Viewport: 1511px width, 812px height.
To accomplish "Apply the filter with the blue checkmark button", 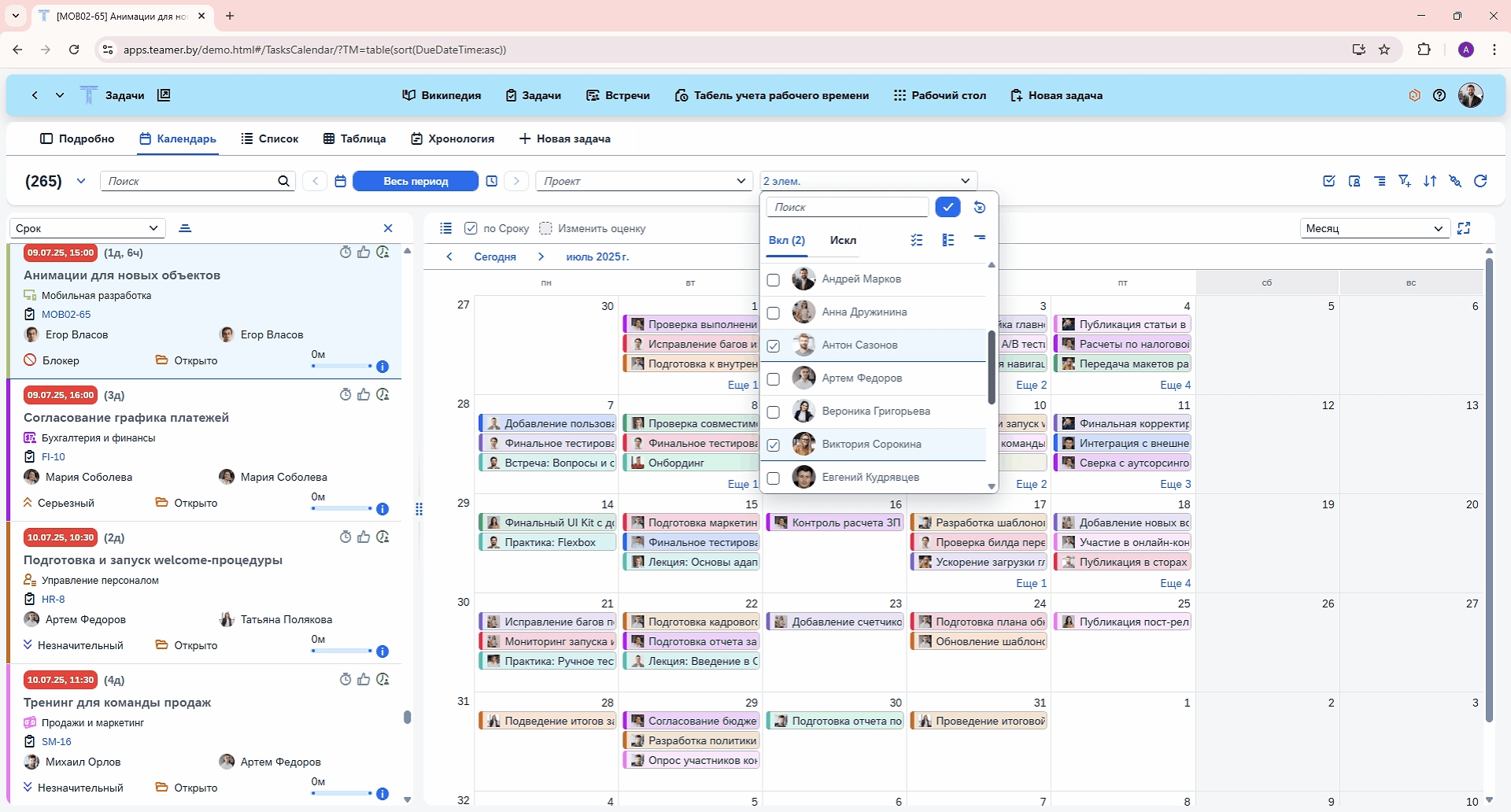I will click(x=948, y=207).
